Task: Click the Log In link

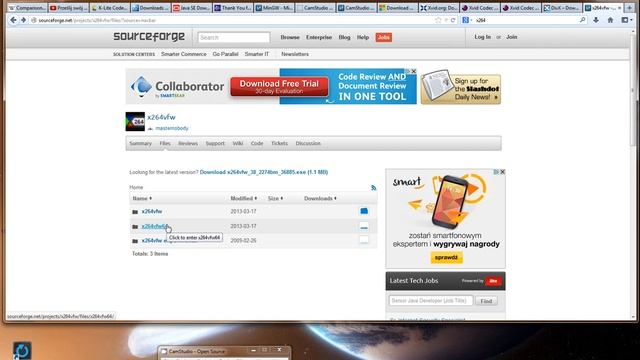Action: (482, 37)
